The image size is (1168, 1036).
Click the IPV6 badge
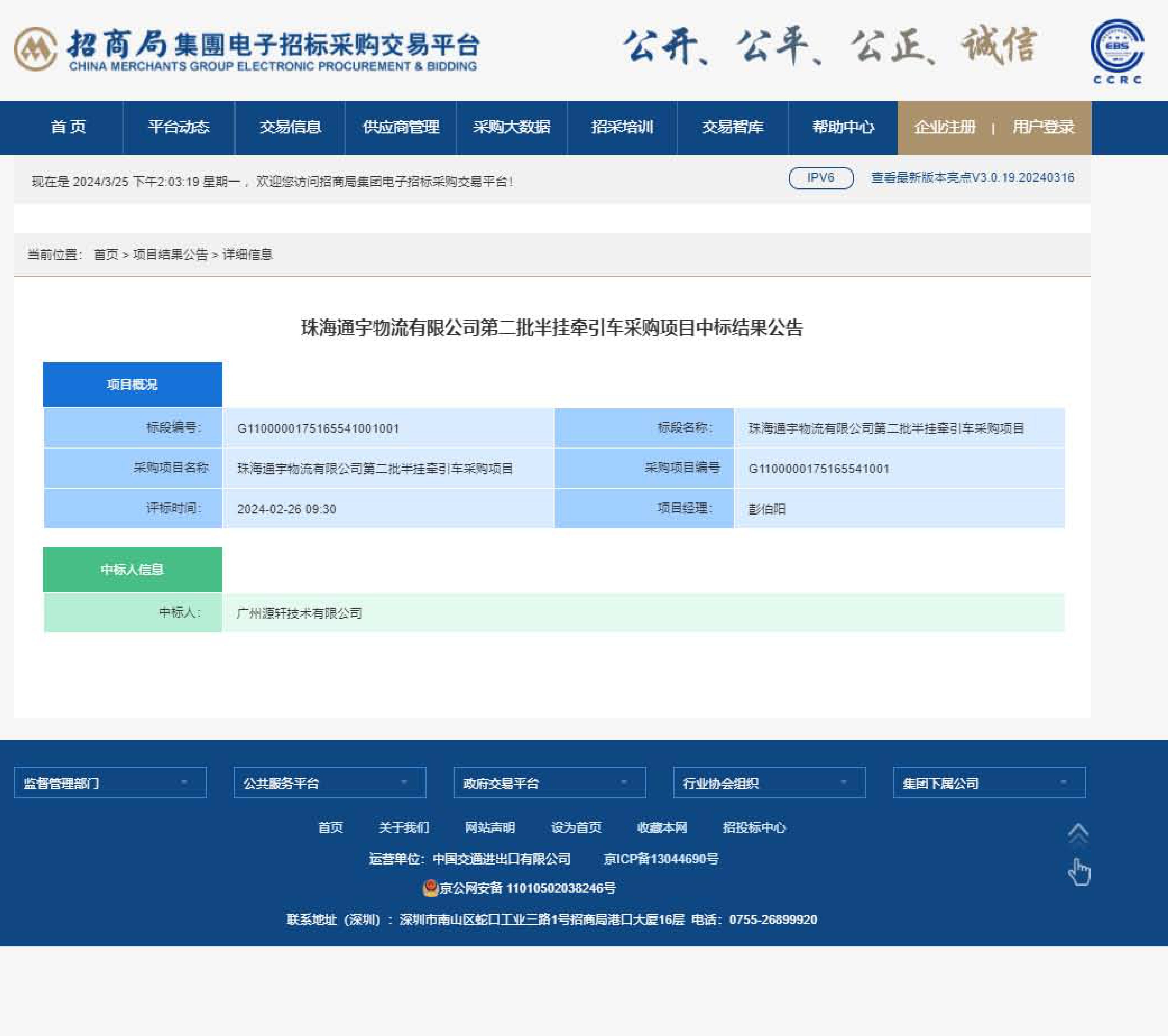pos(820,178)
